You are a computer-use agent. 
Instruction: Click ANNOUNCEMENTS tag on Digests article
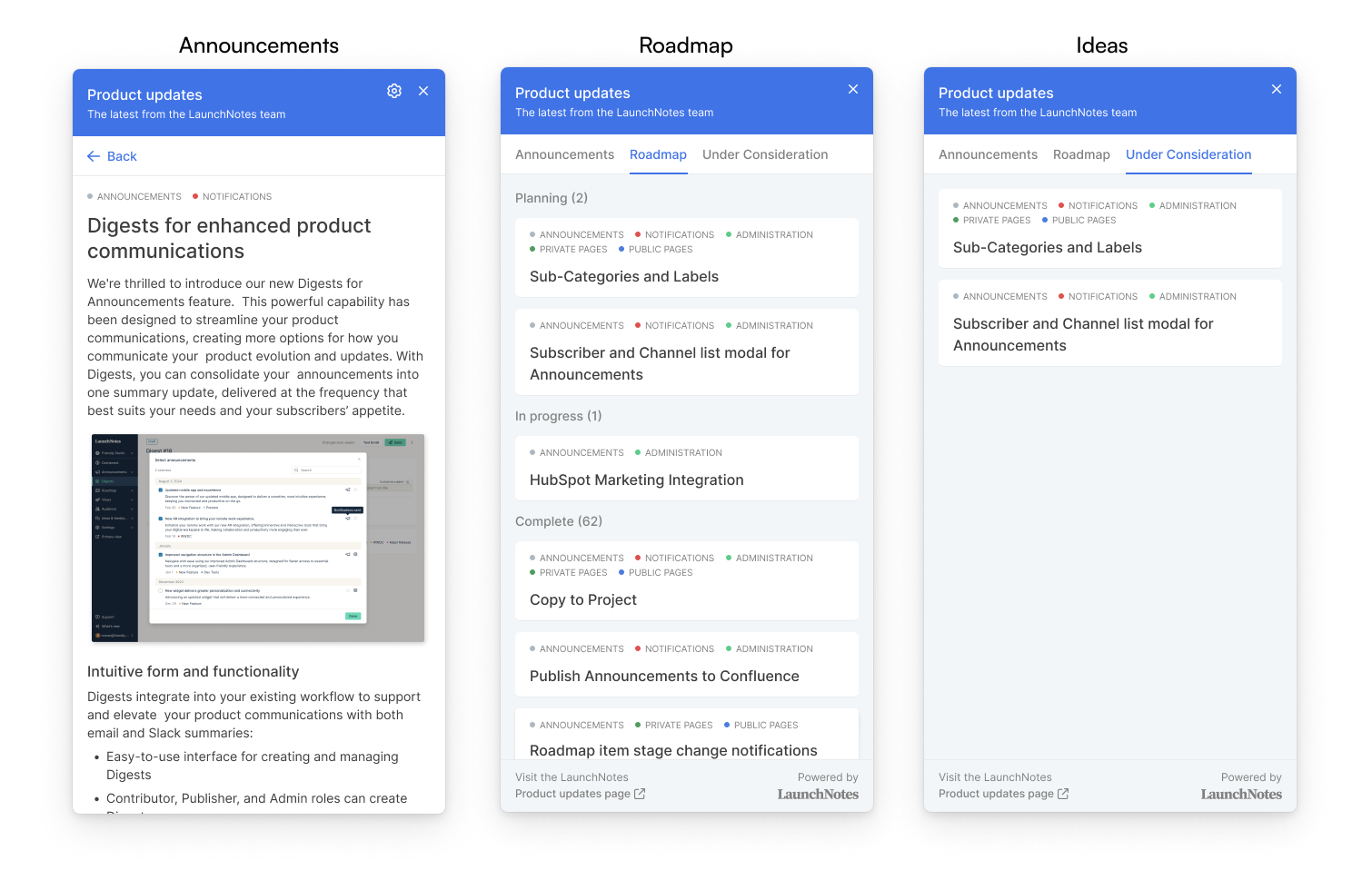pyautogui.click(x=134, y=196)
